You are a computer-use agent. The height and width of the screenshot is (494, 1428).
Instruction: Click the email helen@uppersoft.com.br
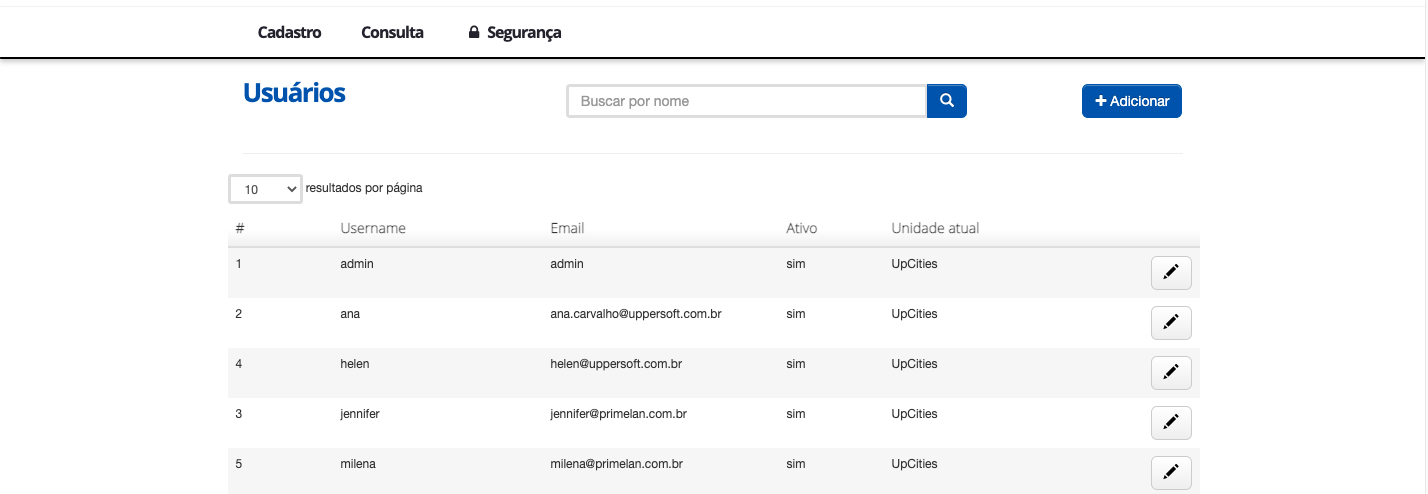(x=616, y=364)
